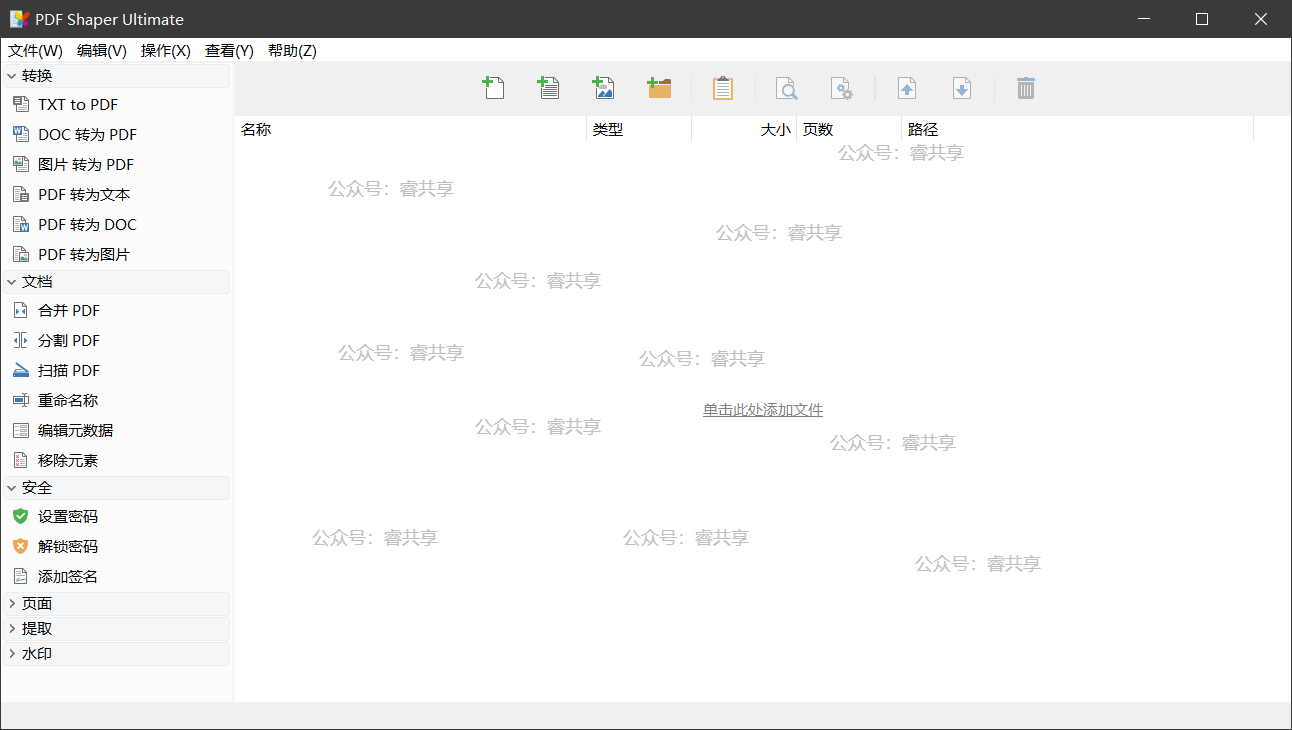The image size is (1292, 730).
Task: Select the 设置密码 label
Action: (x=68, y=517)
